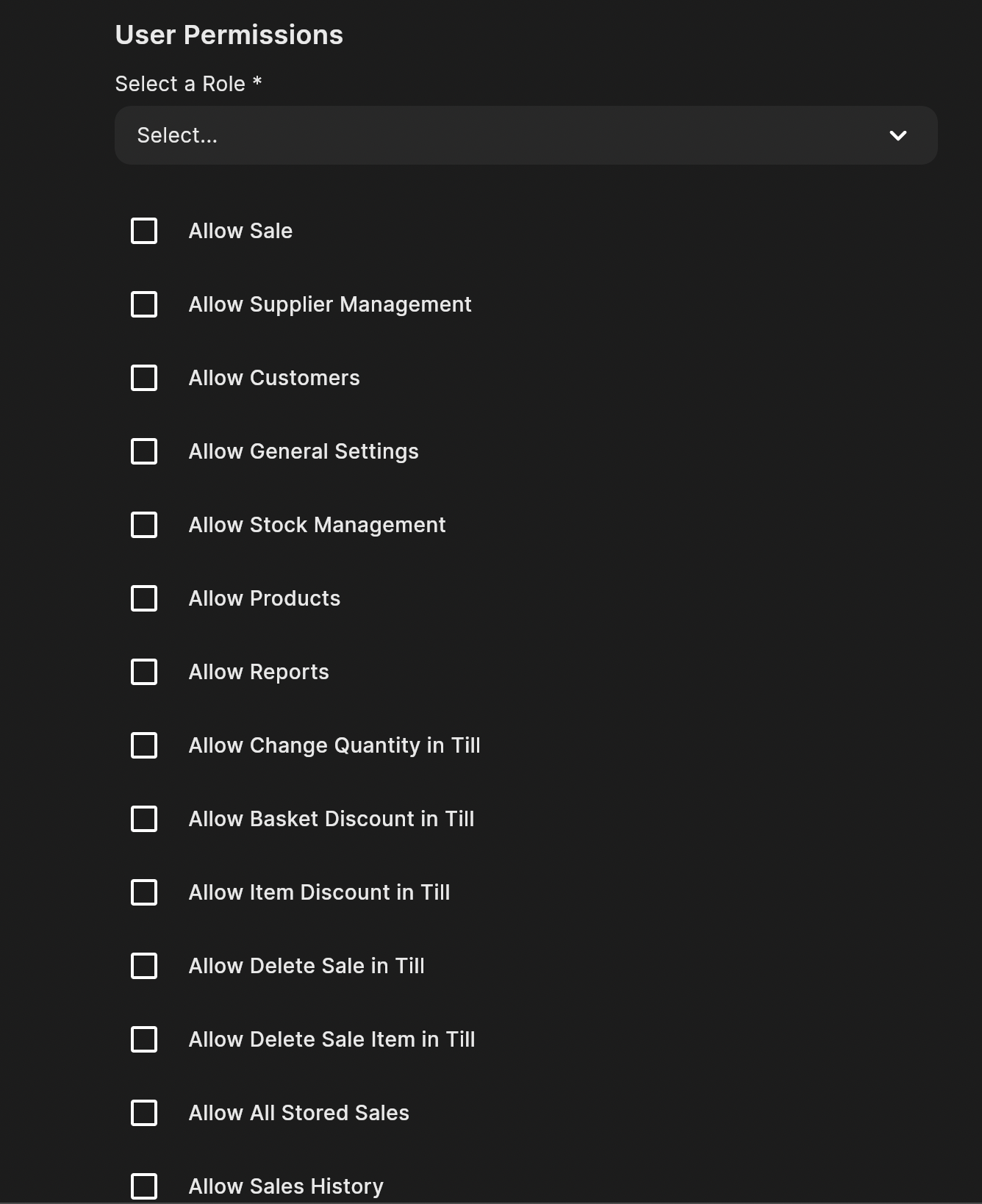
Task: Click the Select... placeholder text
Action: point(177,135)
